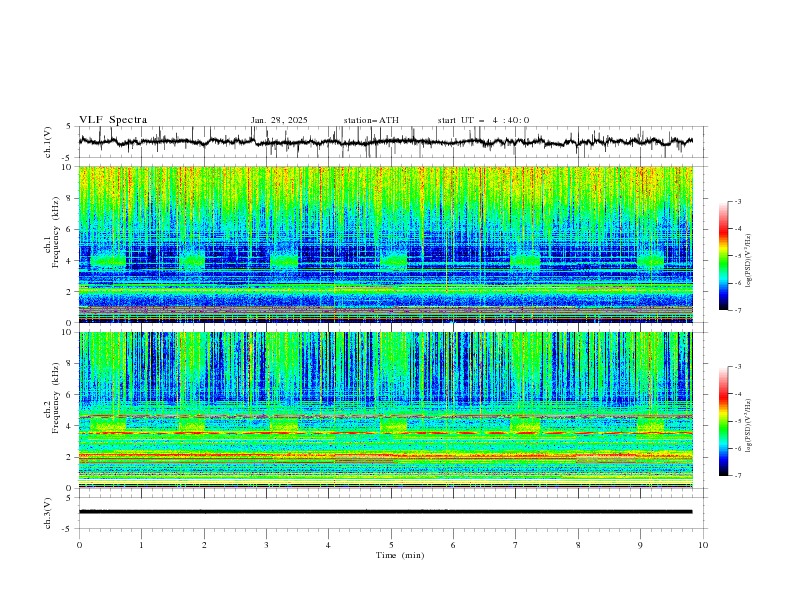Click the time axis tick label '10'
This screenshot has height=612, width=792.
click(x=703, y=545)
